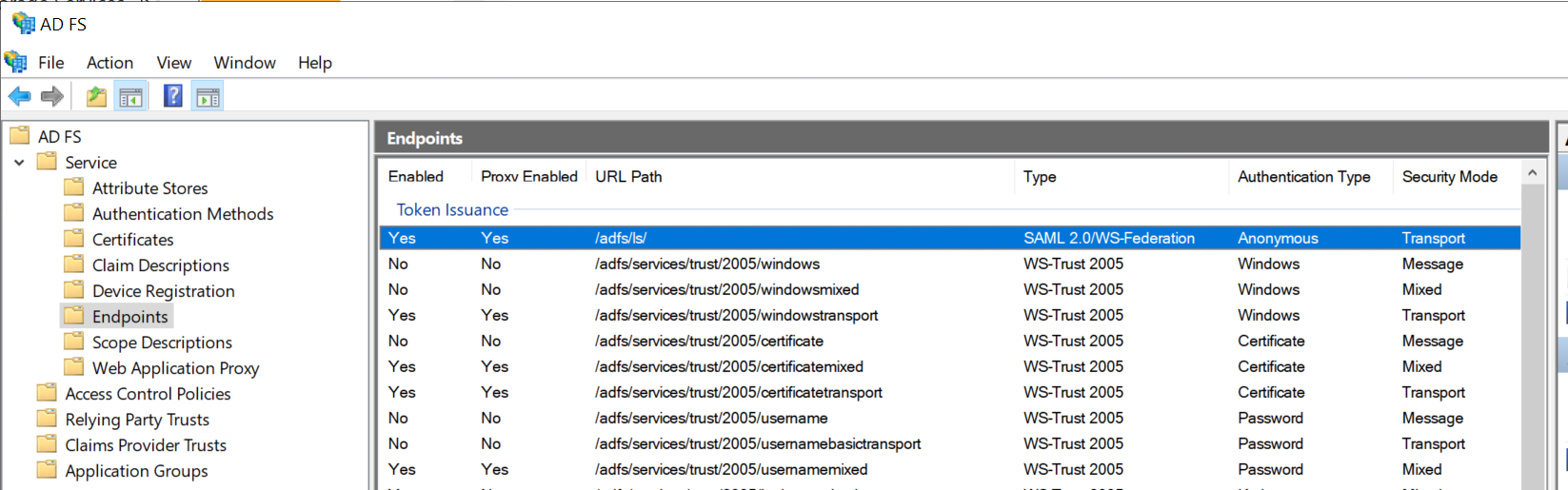Select Authentication Methods tree node
The image size is (1568, 490).
pos(183,214)
